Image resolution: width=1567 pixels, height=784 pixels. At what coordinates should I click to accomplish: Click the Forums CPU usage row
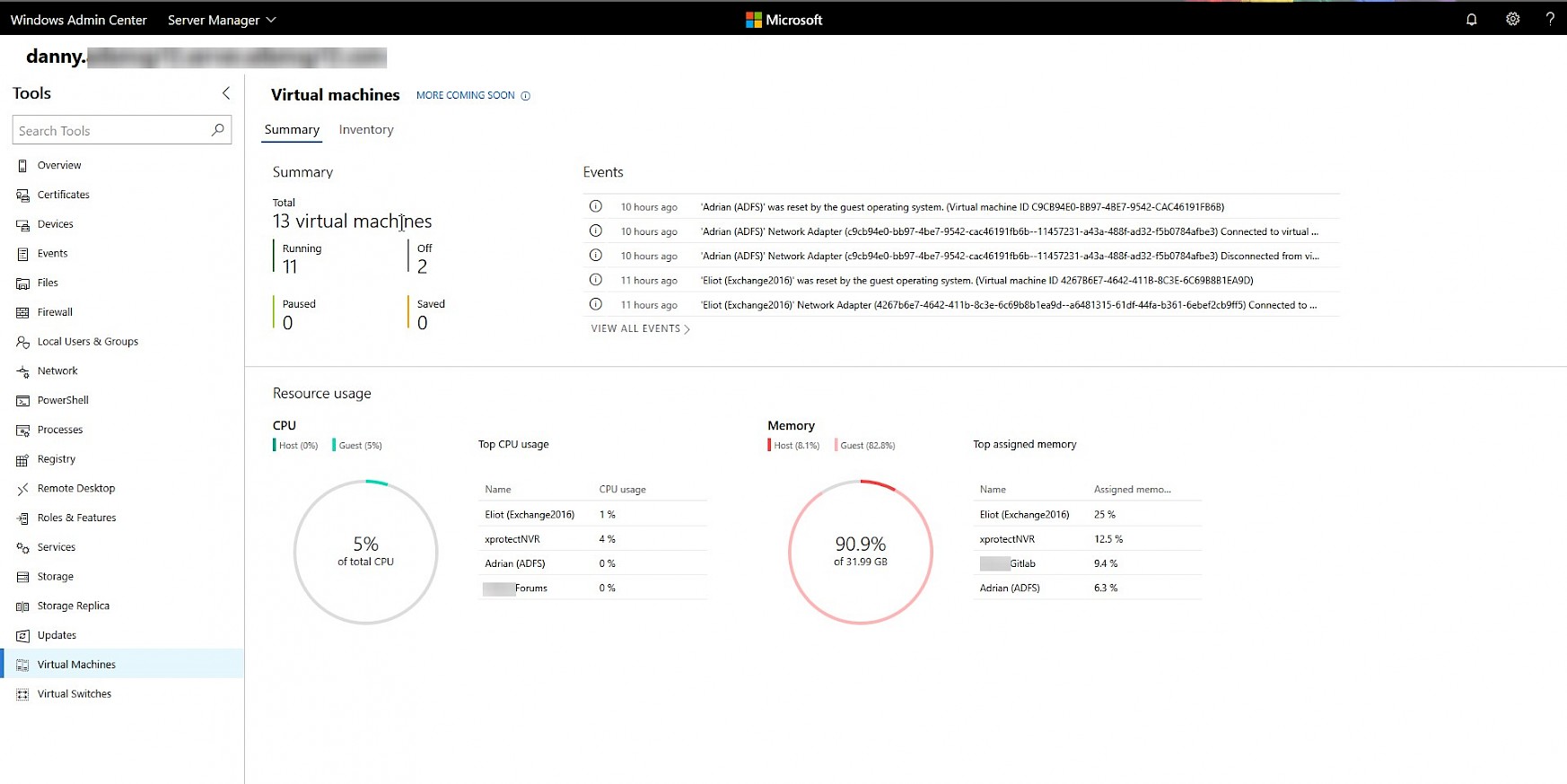[594, 588]
